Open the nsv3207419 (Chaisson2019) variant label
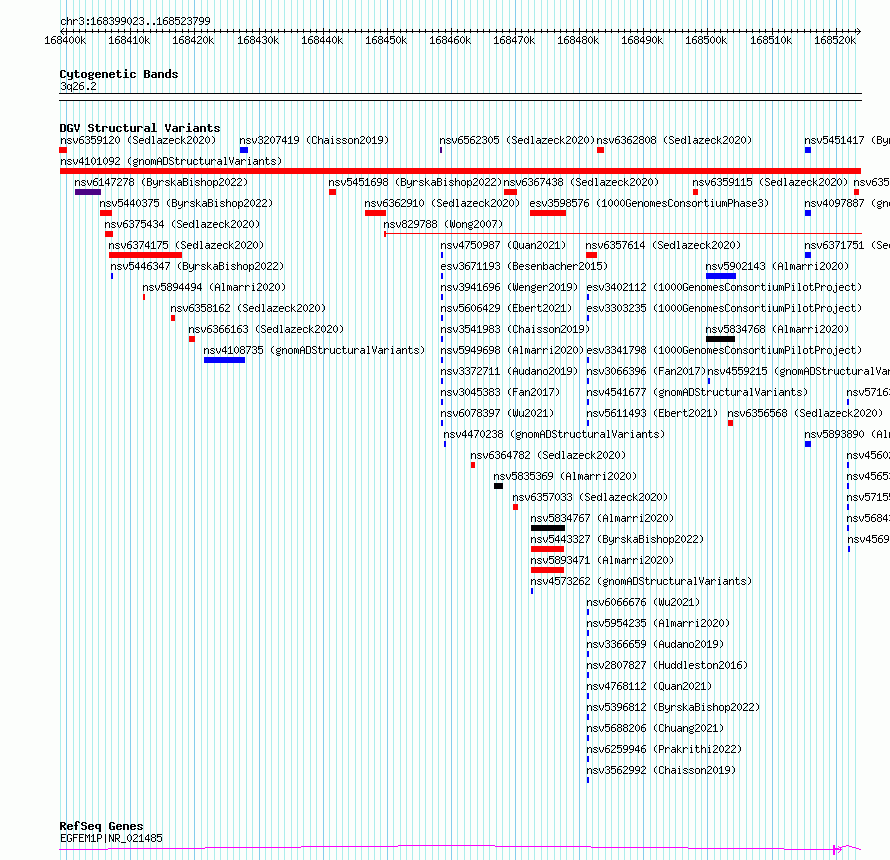The width and height of the screenshot is (890, 860). pyautogui.click(x=314, y=140)
